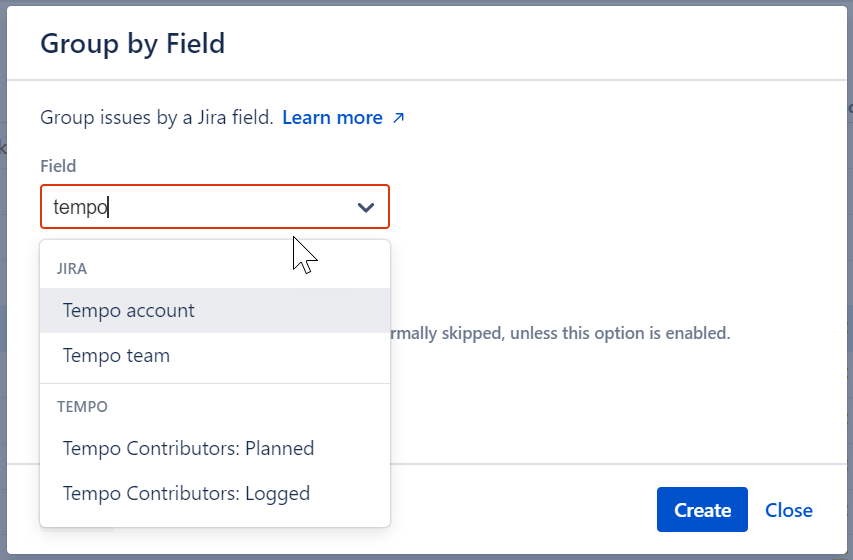This screenshot has width=853, height=560.
Task: Select Tempo Contributors: Logged option
Action: [186, 493]
